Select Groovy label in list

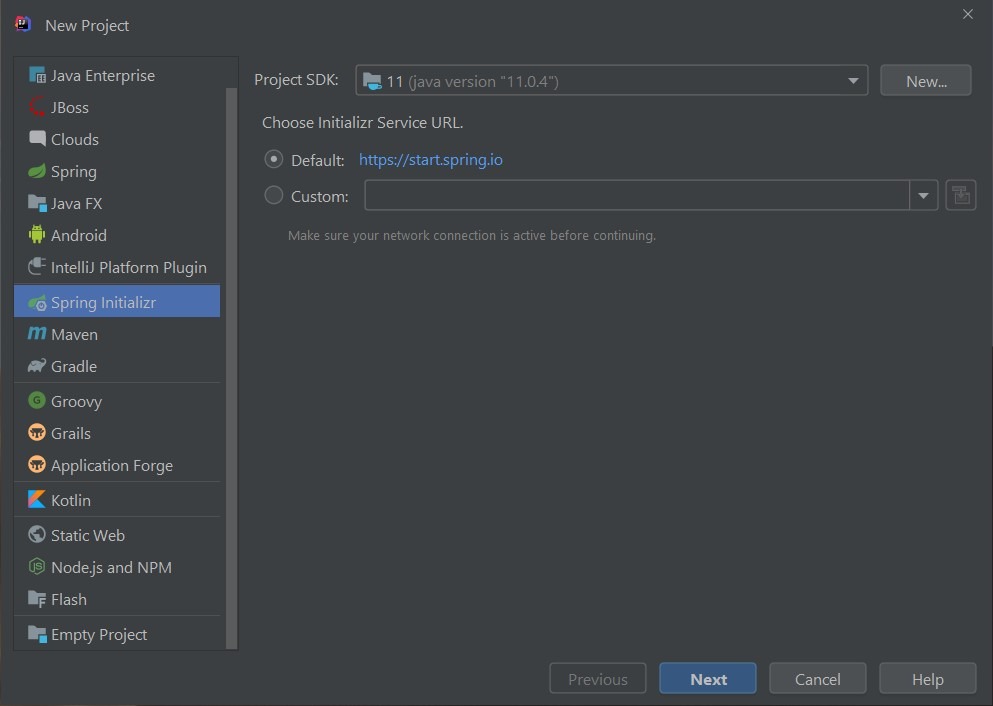point(77,401)
